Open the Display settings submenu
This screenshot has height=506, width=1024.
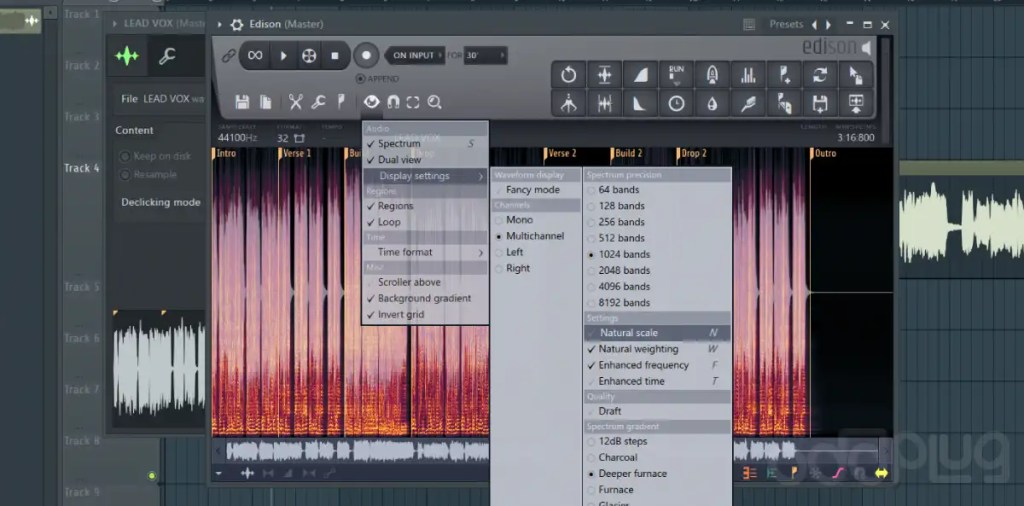pos(424,176)
